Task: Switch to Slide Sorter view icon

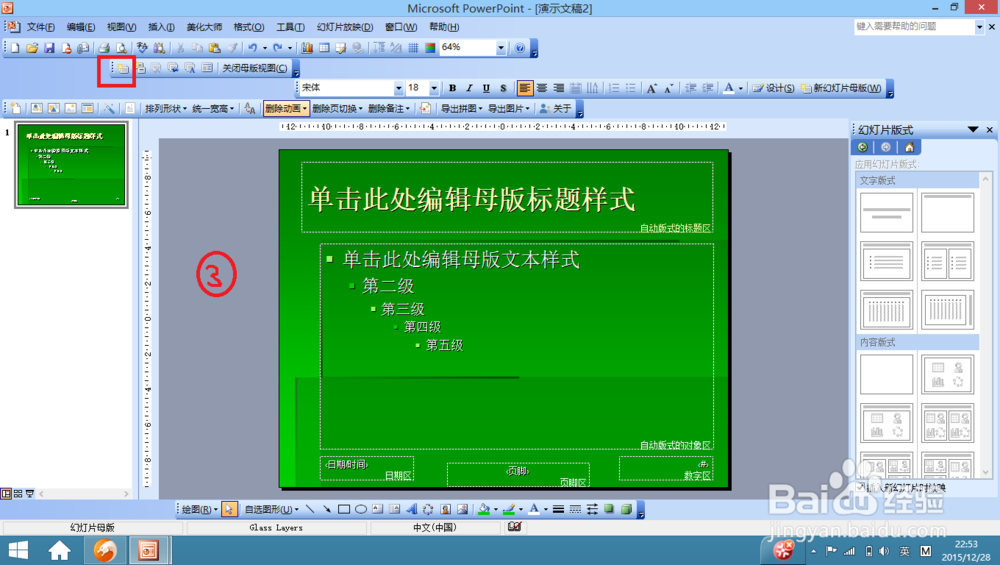Action: (x=18, y=494)
